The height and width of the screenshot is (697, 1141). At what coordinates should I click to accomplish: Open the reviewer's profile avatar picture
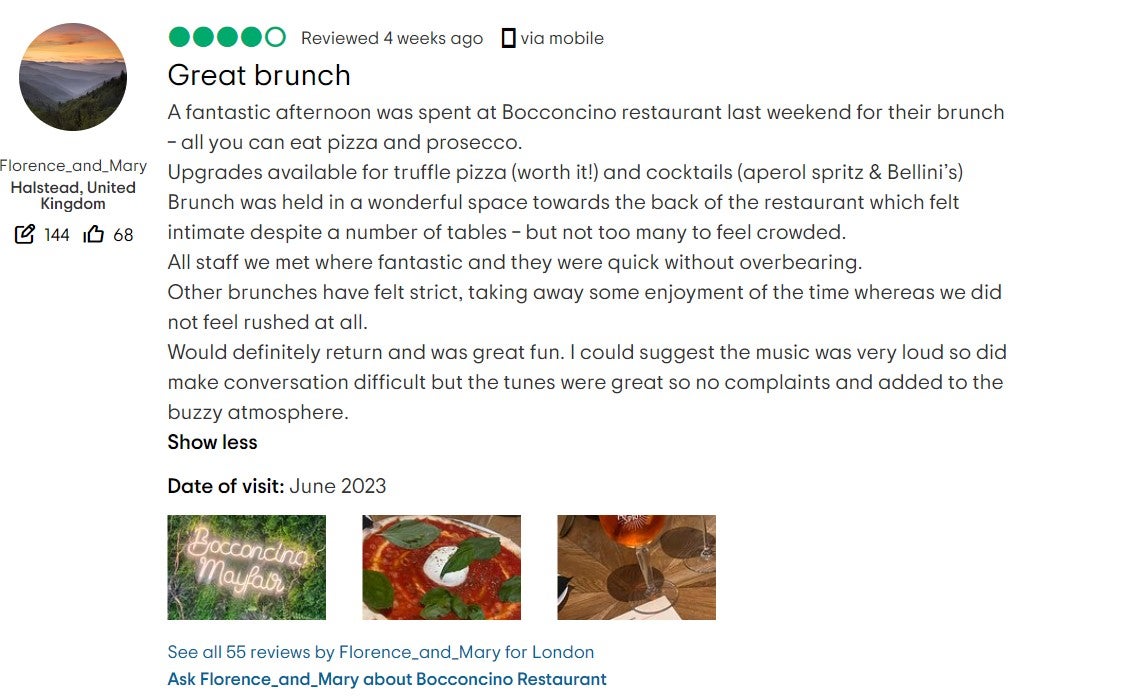point(72,77)
